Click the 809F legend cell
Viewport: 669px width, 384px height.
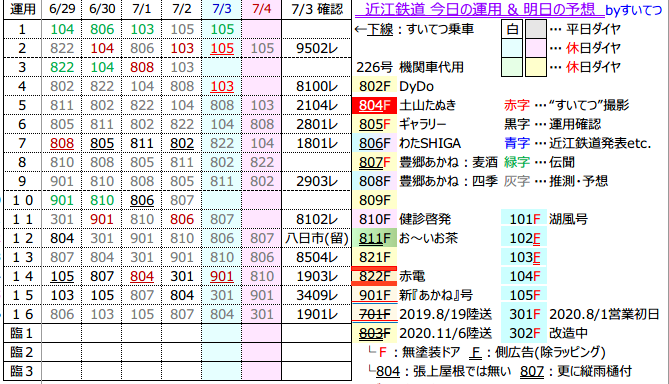pyautogui.click(x=375, y=200)
